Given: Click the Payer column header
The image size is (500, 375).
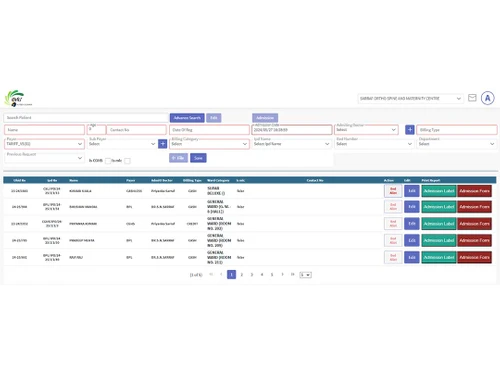Looking at the screenshot, I should point(130,180).
